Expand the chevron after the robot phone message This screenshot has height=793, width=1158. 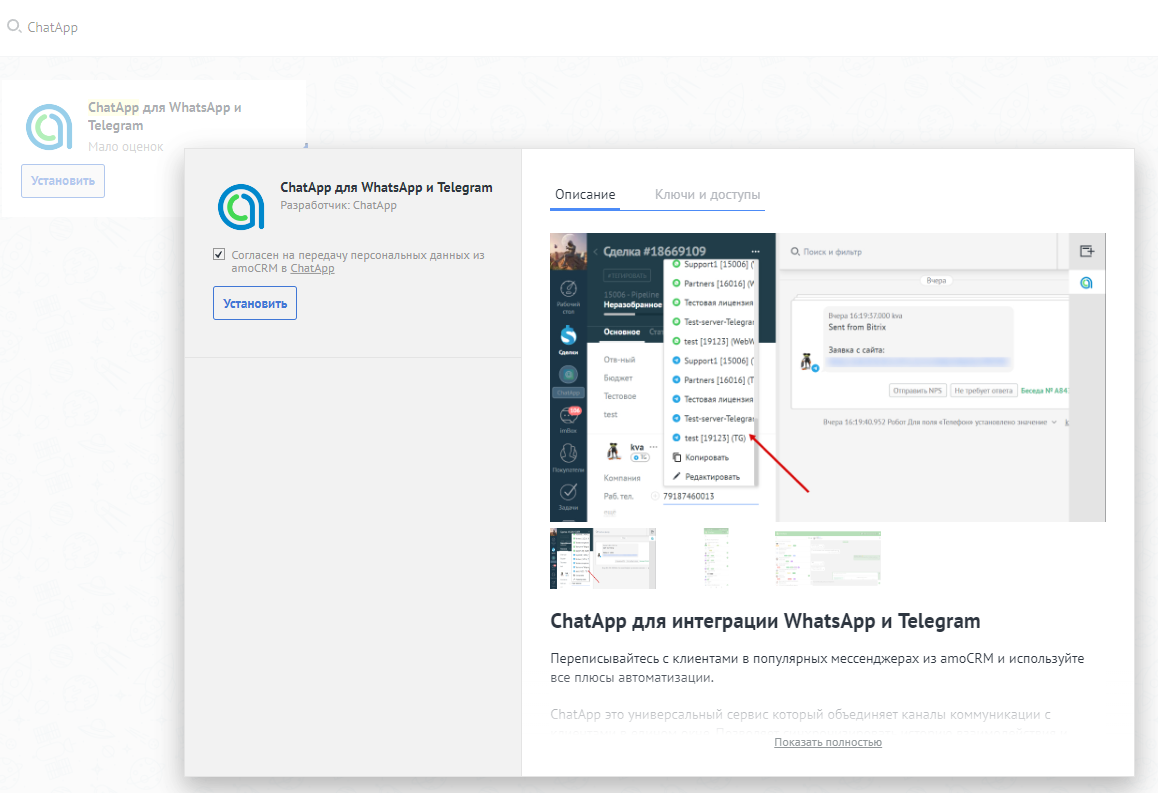coord(1054,423)
